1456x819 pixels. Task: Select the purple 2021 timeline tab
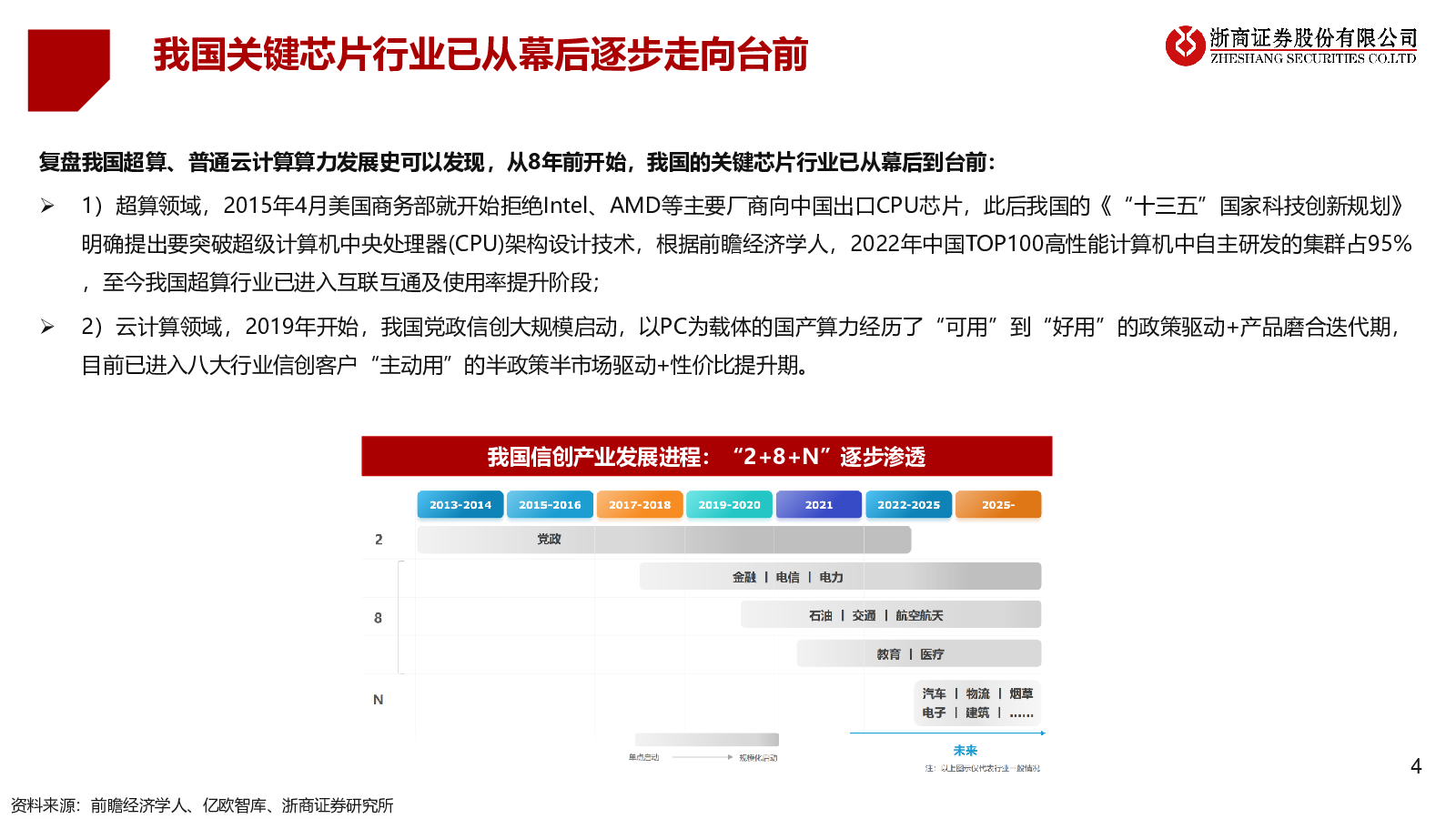pos(818,505)
